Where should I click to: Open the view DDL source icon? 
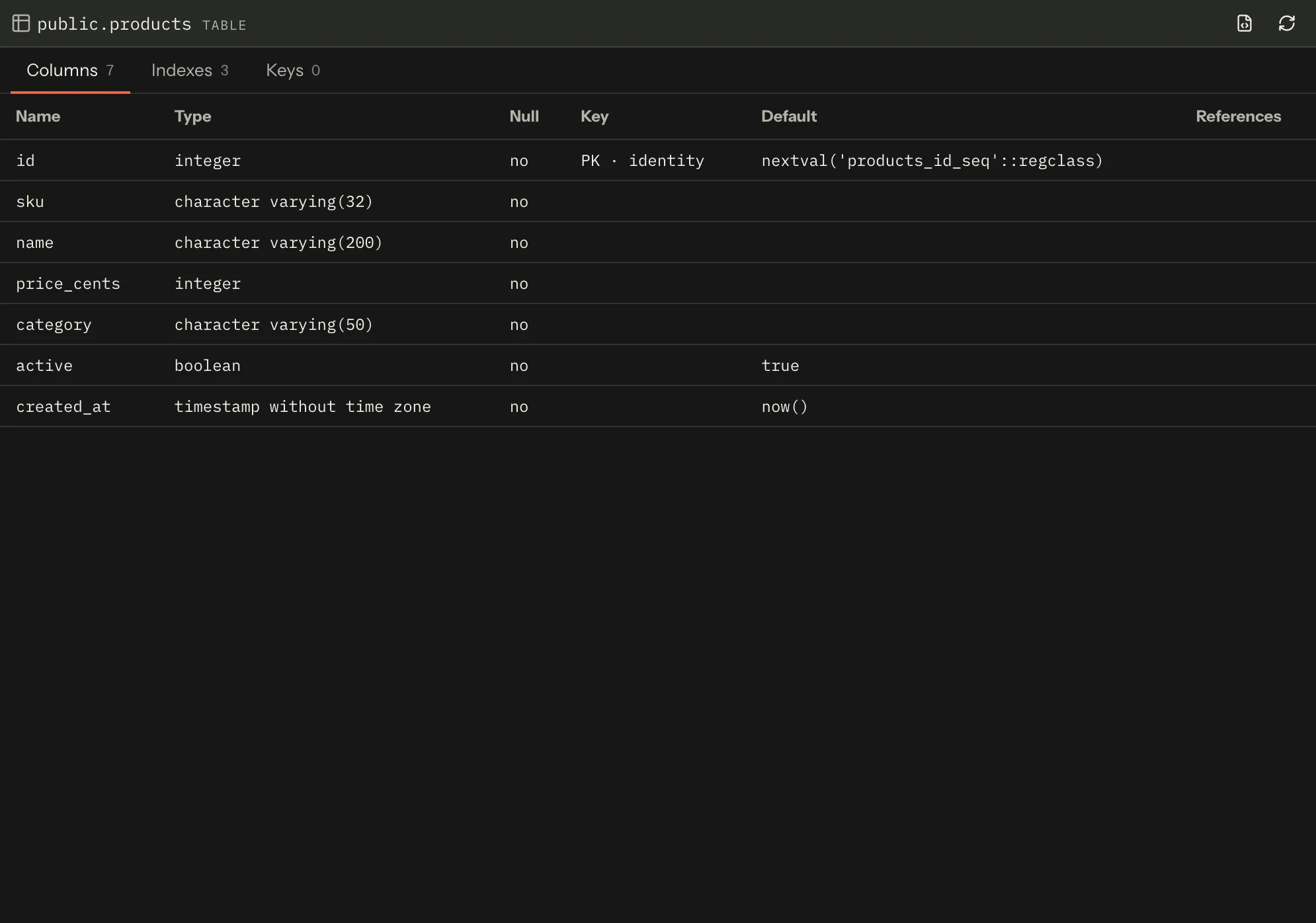pyautogui.click(x=1245, y=24)
